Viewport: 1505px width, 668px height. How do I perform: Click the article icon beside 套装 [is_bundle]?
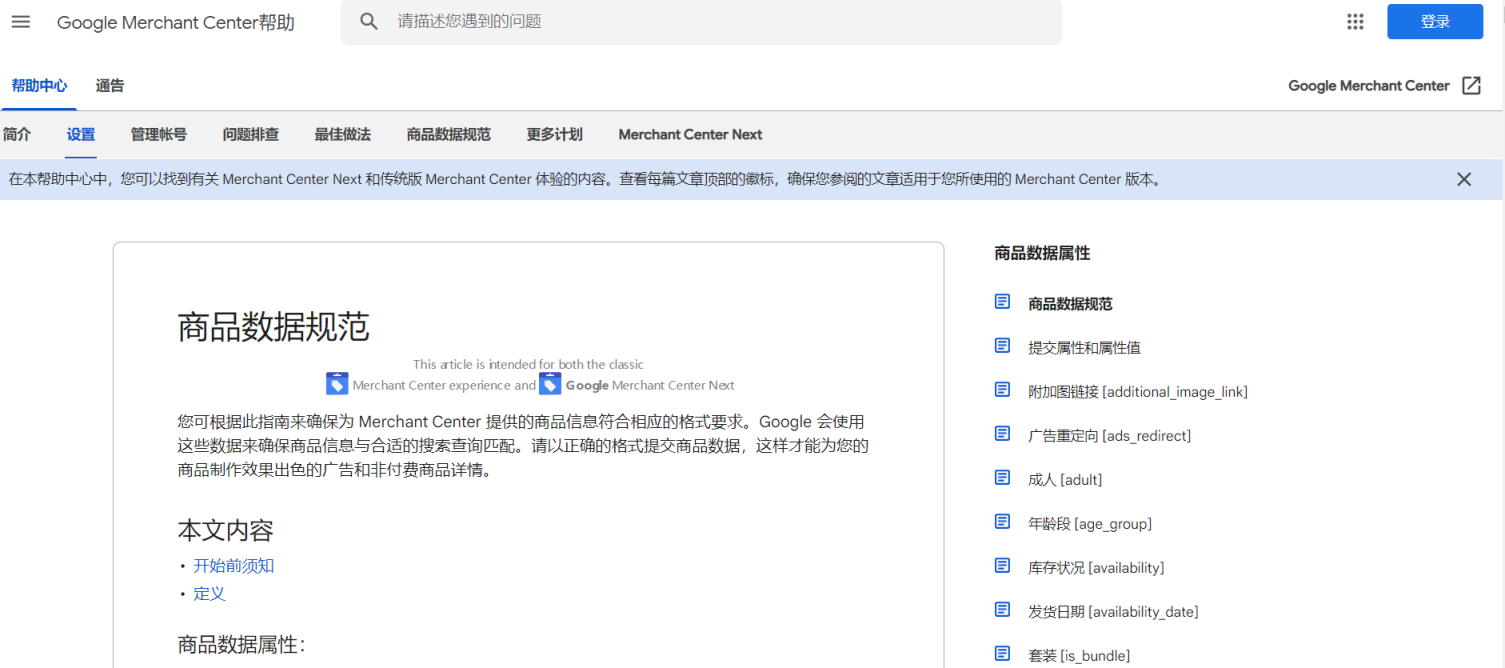pyautogui.click(x=1002, y=653)
